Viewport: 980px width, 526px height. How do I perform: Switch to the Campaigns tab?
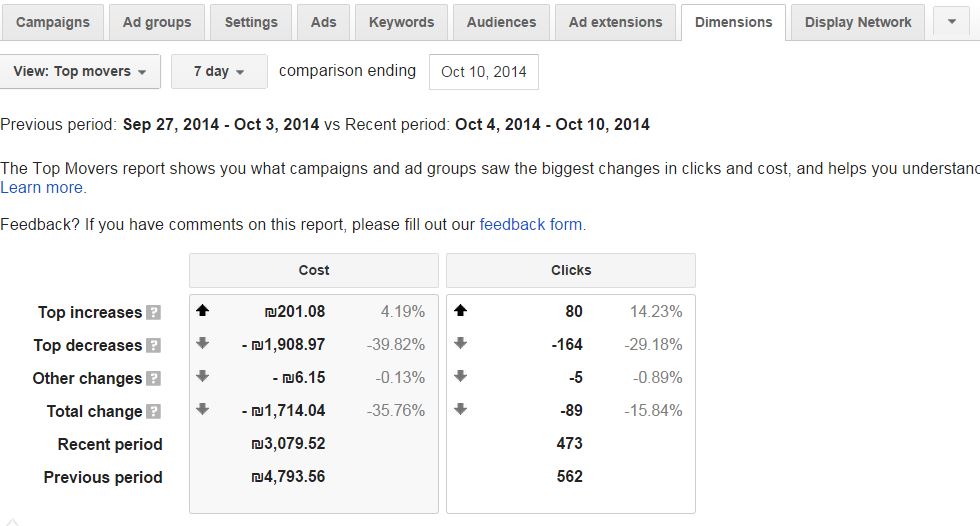tap(52, 22)
